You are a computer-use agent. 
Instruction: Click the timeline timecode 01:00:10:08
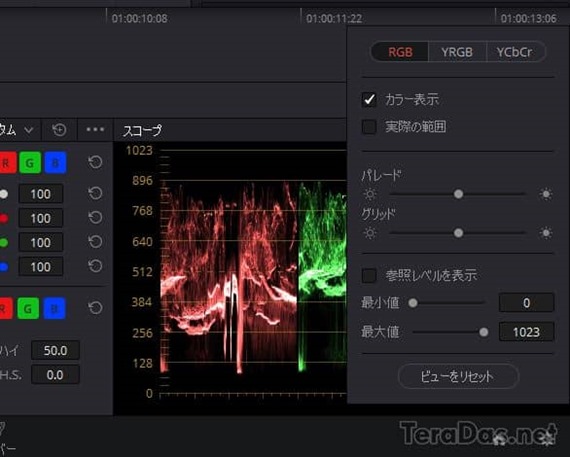140,19
